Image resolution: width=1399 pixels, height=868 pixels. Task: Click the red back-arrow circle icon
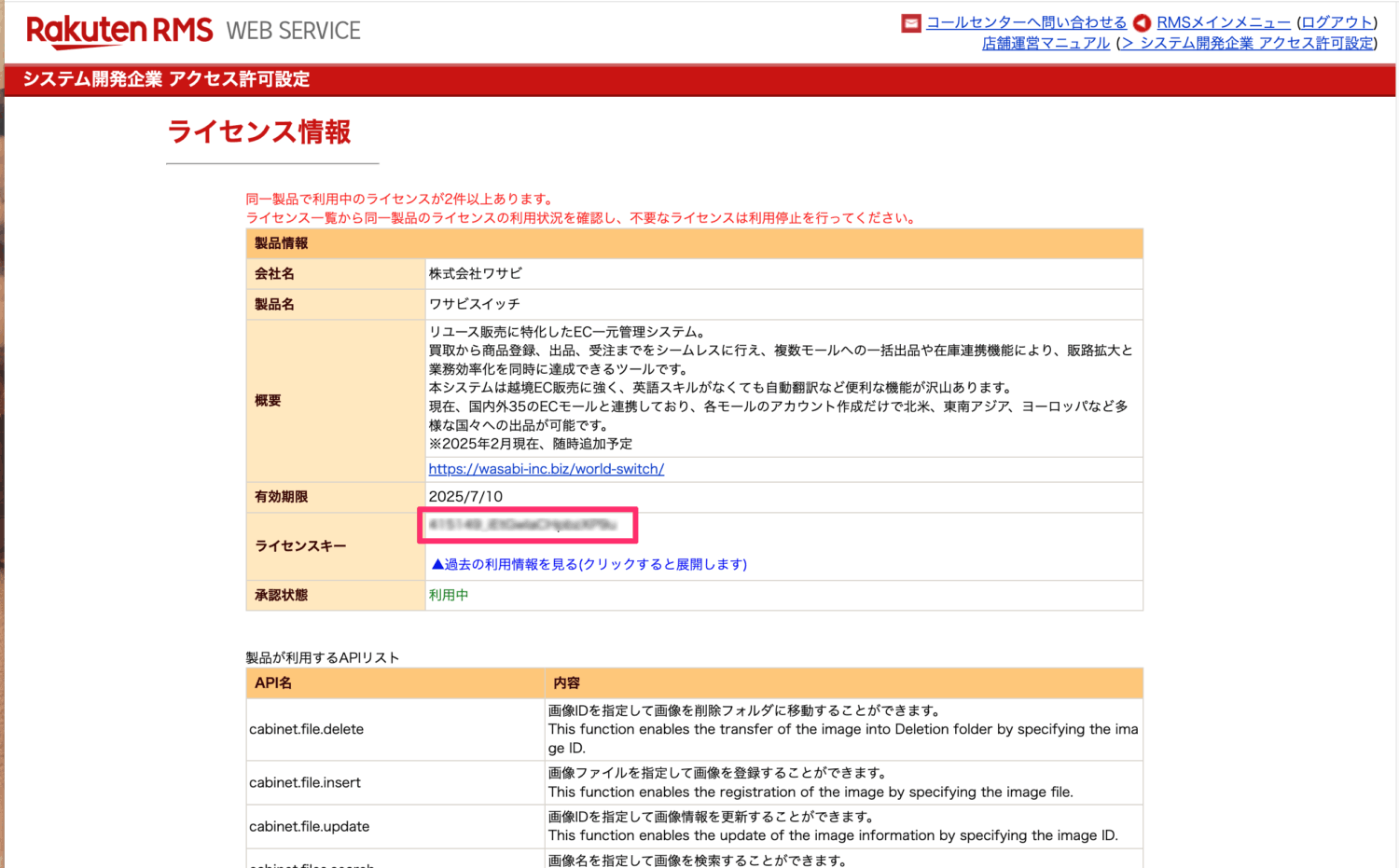click(x=1142, y=23)
